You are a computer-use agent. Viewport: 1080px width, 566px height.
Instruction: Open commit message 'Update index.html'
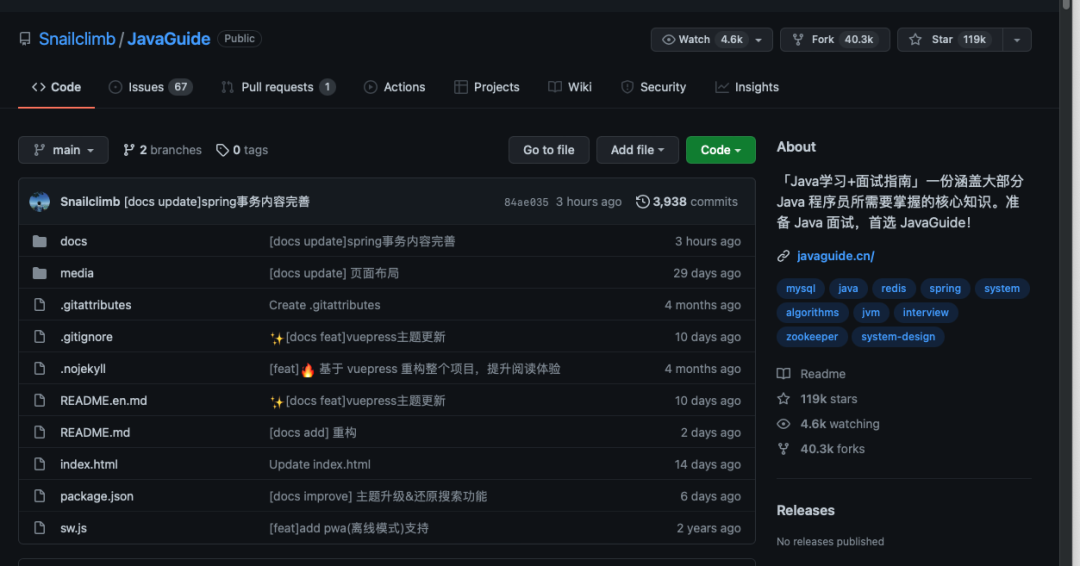click(320, 465)
